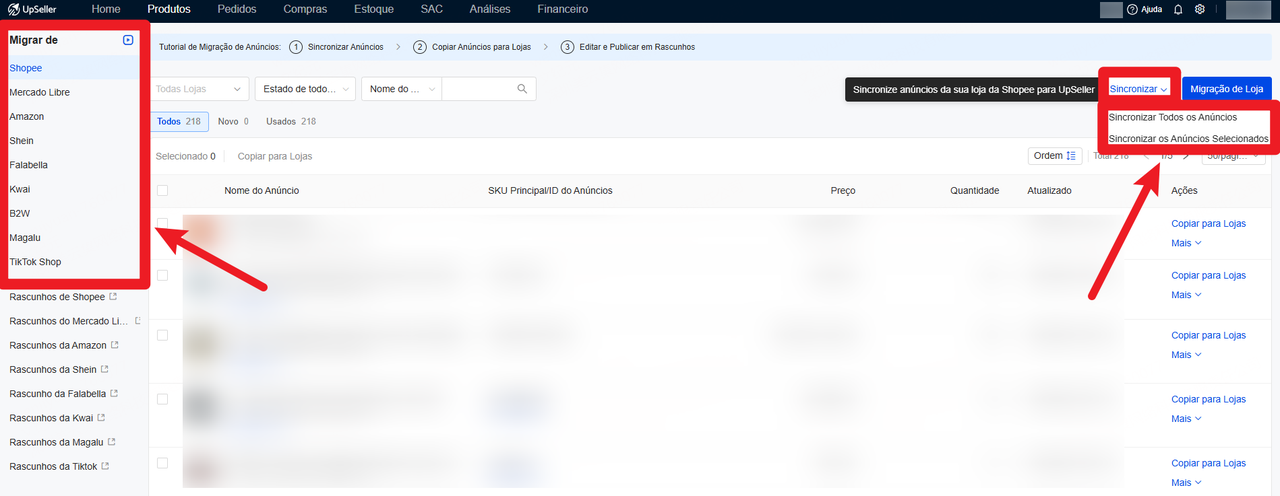This screenshot has height=496, width=1280.
Task: Tick the second listing row checkbox
Action: pyautogui.click(x=162, y=275)
